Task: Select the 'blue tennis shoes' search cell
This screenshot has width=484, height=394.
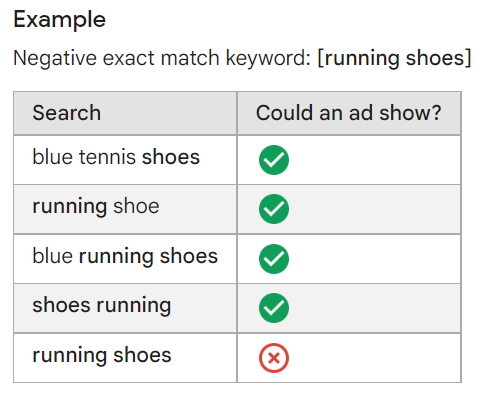Action: click(125, 160)
